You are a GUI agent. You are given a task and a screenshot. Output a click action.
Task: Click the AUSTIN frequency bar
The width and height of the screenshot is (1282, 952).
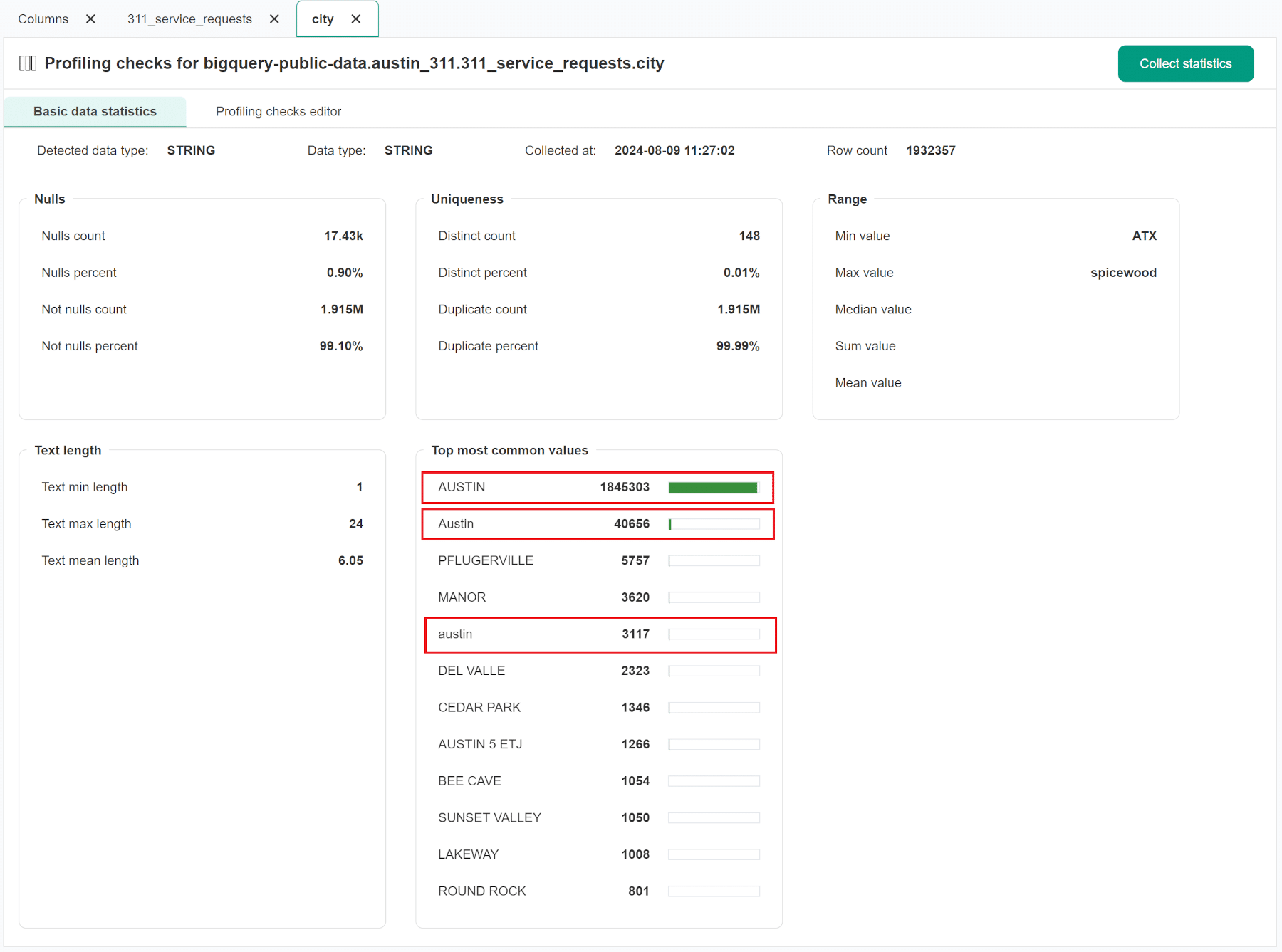[714, 488]
